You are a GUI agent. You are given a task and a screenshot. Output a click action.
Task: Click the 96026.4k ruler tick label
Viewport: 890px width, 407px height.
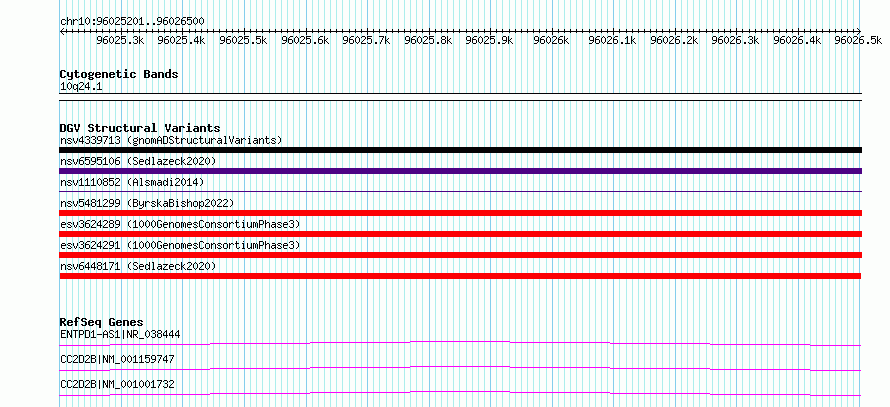click(x=797, y=40)
